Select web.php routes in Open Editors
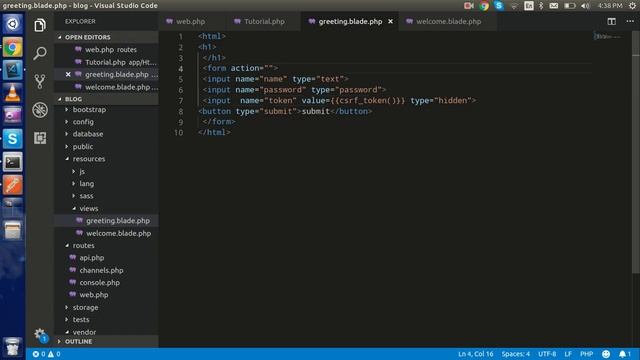Viewport: 640px width, 360px height. coord(106,49)
